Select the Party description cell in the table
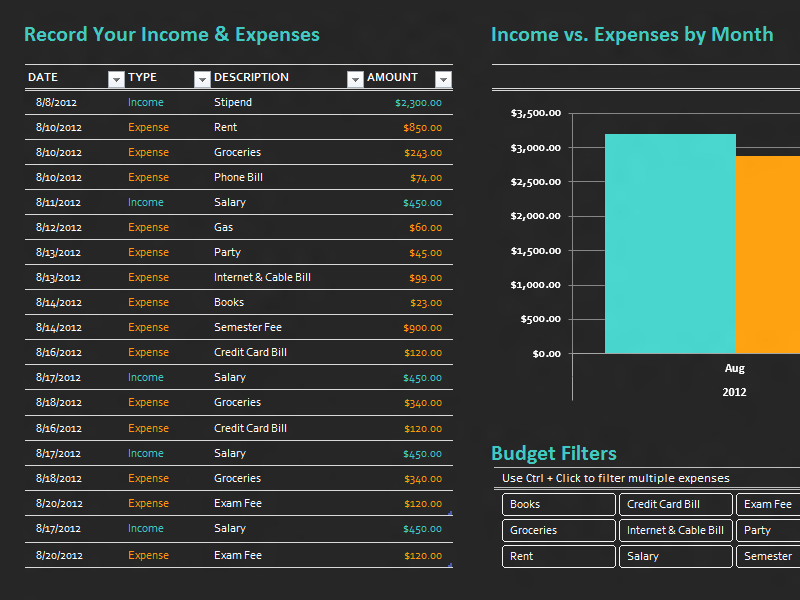 [x=227, y=253]
